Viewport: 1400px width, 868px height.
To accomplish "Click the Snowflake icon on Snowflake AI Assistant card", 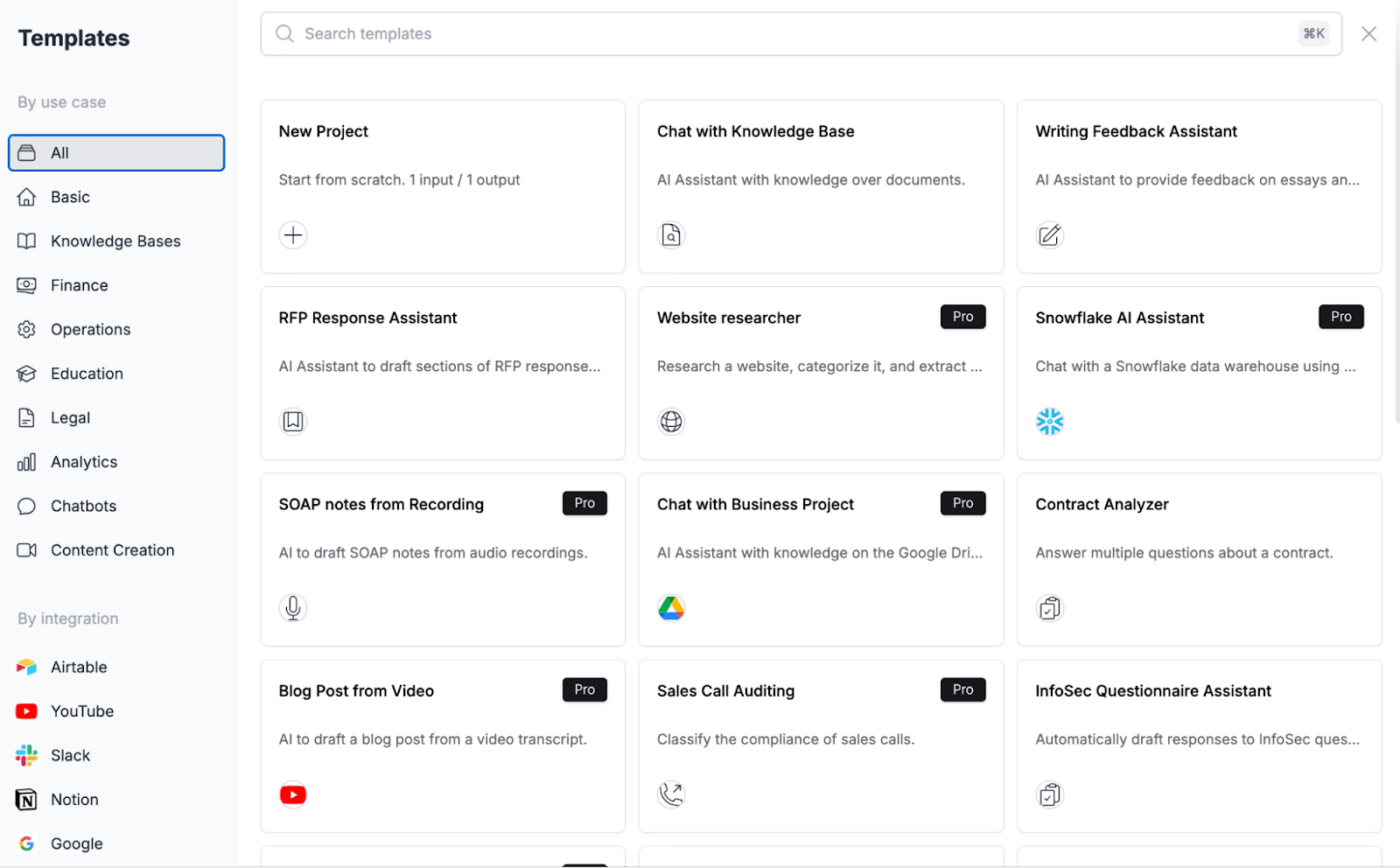I will 1051,421.
